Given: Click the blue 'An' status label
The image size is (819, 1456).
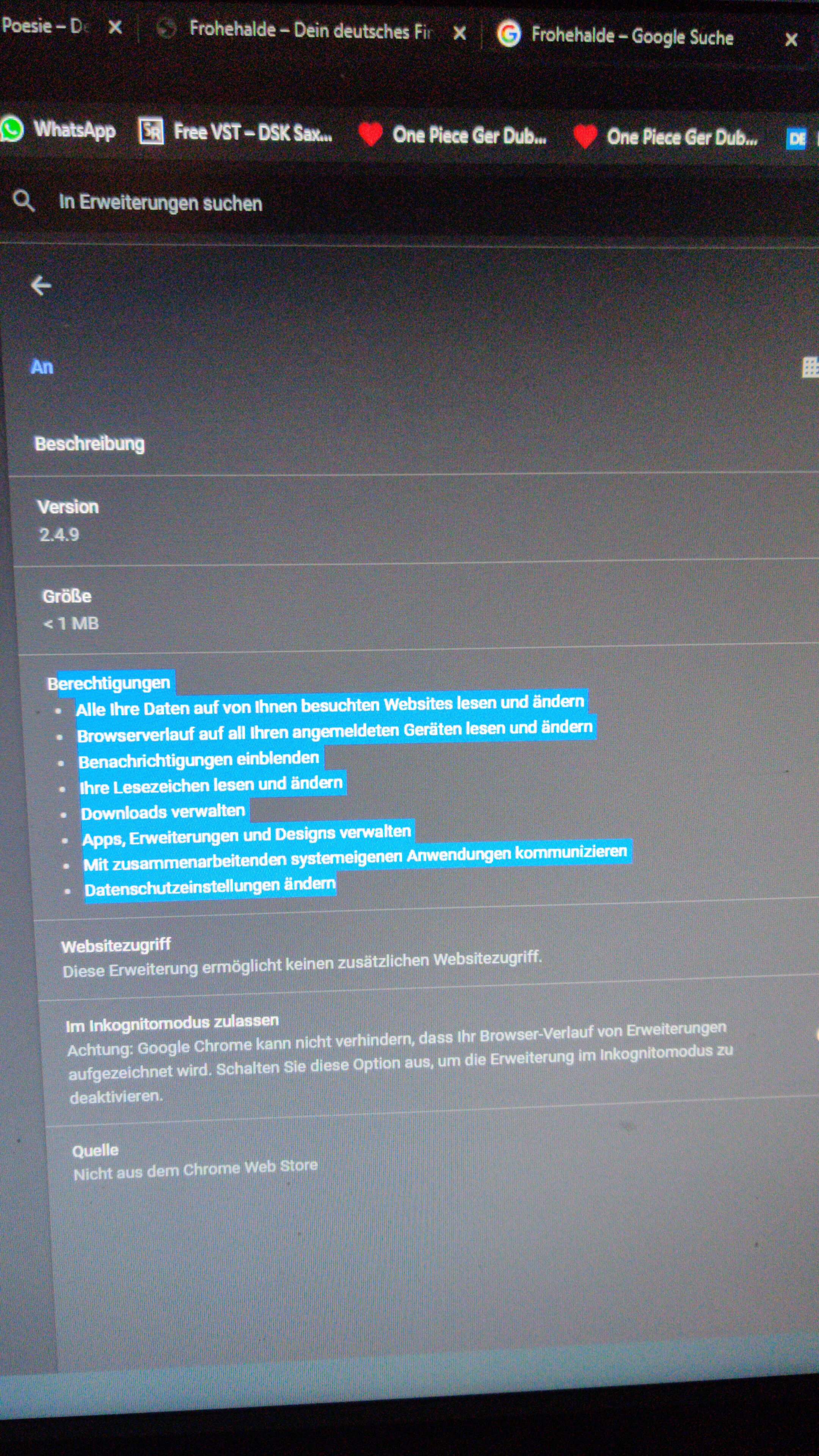Looking at the screenshot, I should [42, 367].
